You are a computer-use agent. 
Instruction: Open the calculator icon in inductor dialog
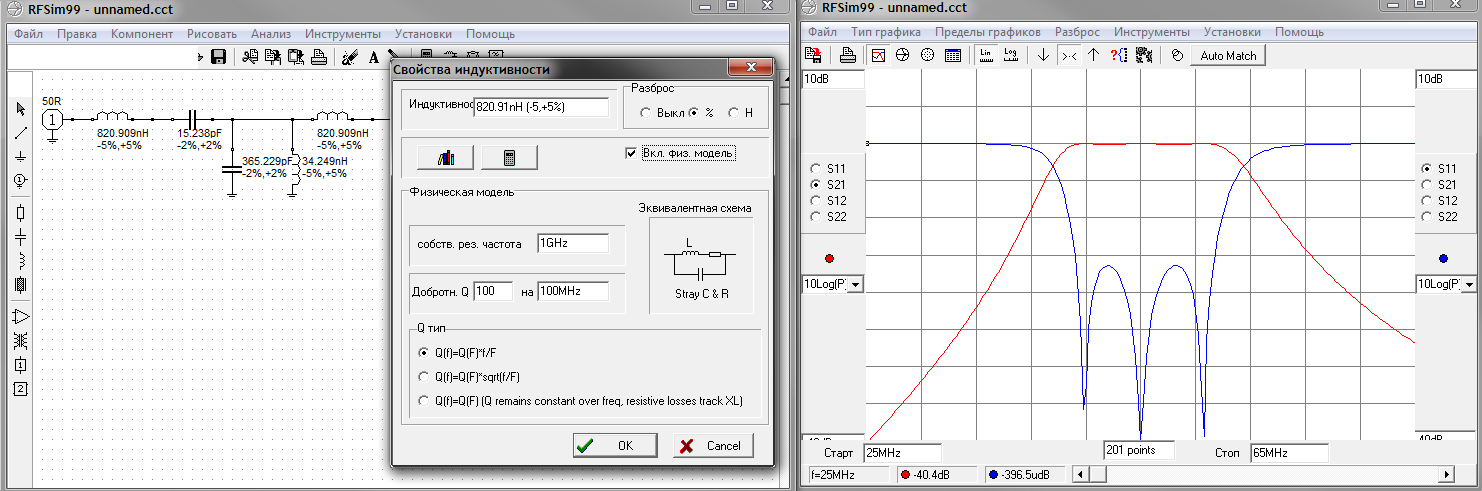coord(509,157)
